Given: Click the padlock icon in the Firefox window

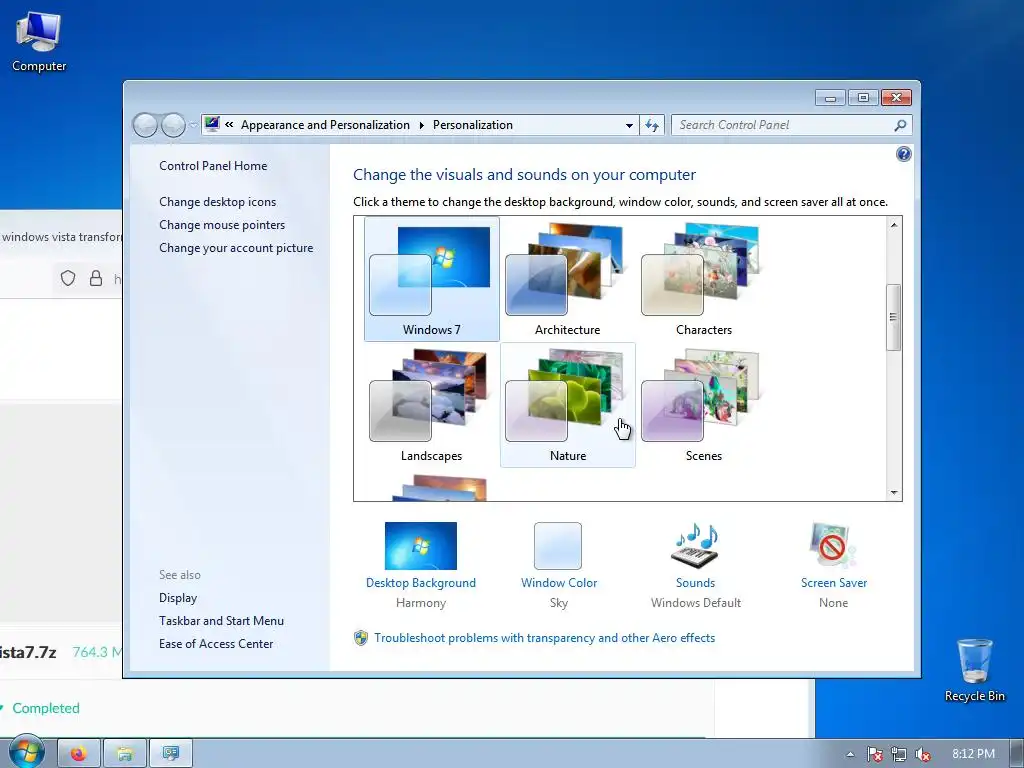Looking at the screenshot, I should 96,278.
